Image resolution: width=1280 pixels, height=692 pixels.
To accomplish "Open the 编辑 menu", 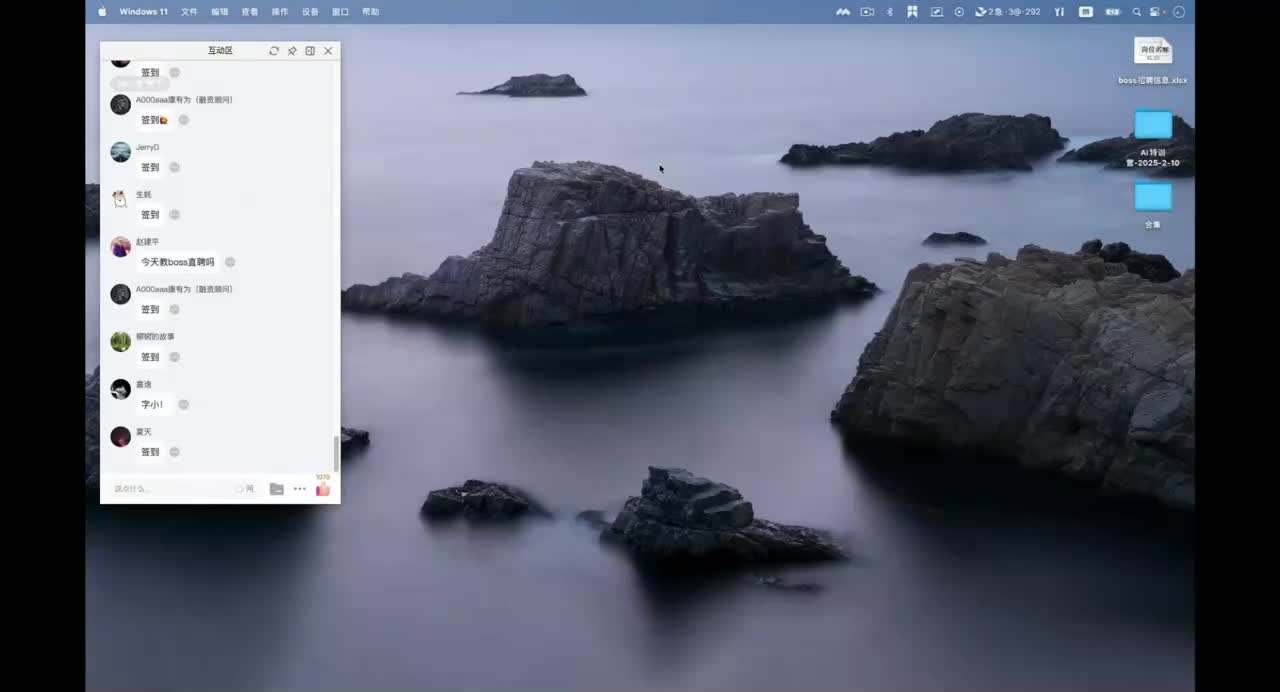I will coord(219,12).
